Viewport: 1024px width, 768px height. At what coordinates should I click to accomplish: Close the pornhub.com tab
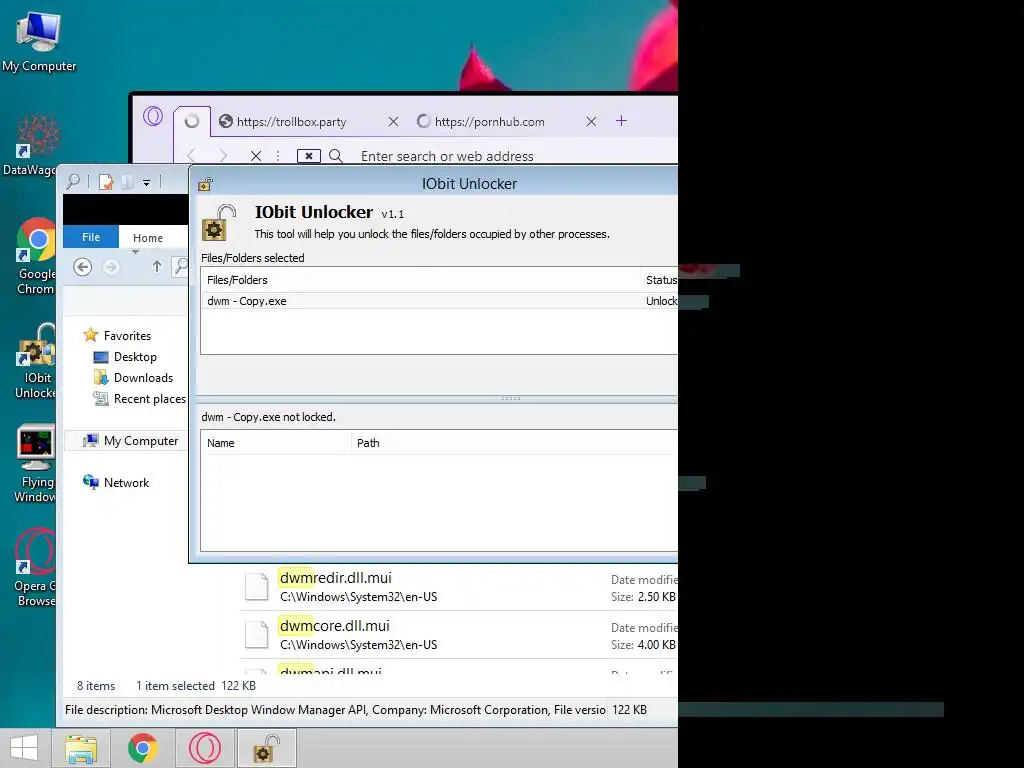click(x=591, y=121)
